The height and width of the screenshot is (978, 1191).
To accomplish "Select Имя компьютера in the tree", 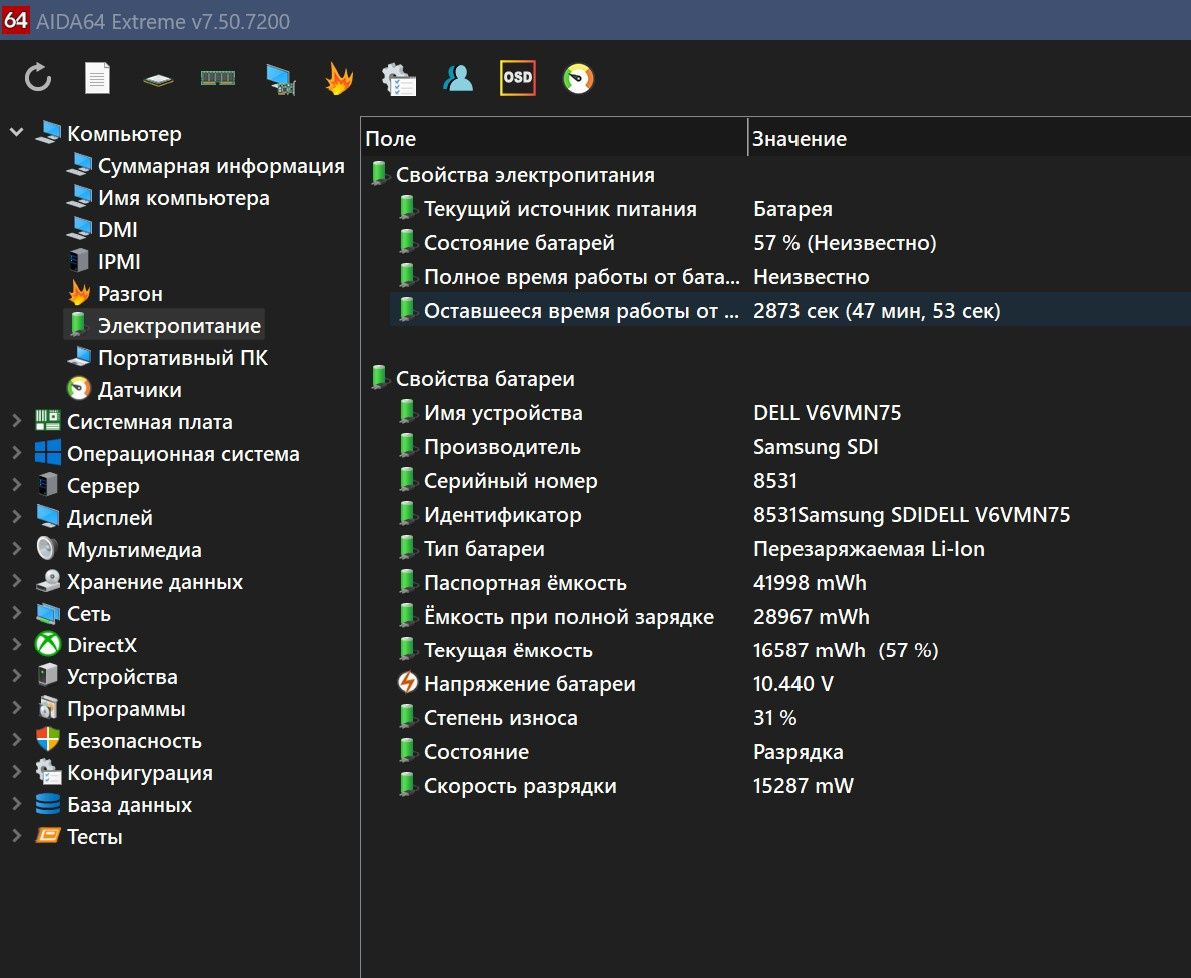I will coord(183,197).
